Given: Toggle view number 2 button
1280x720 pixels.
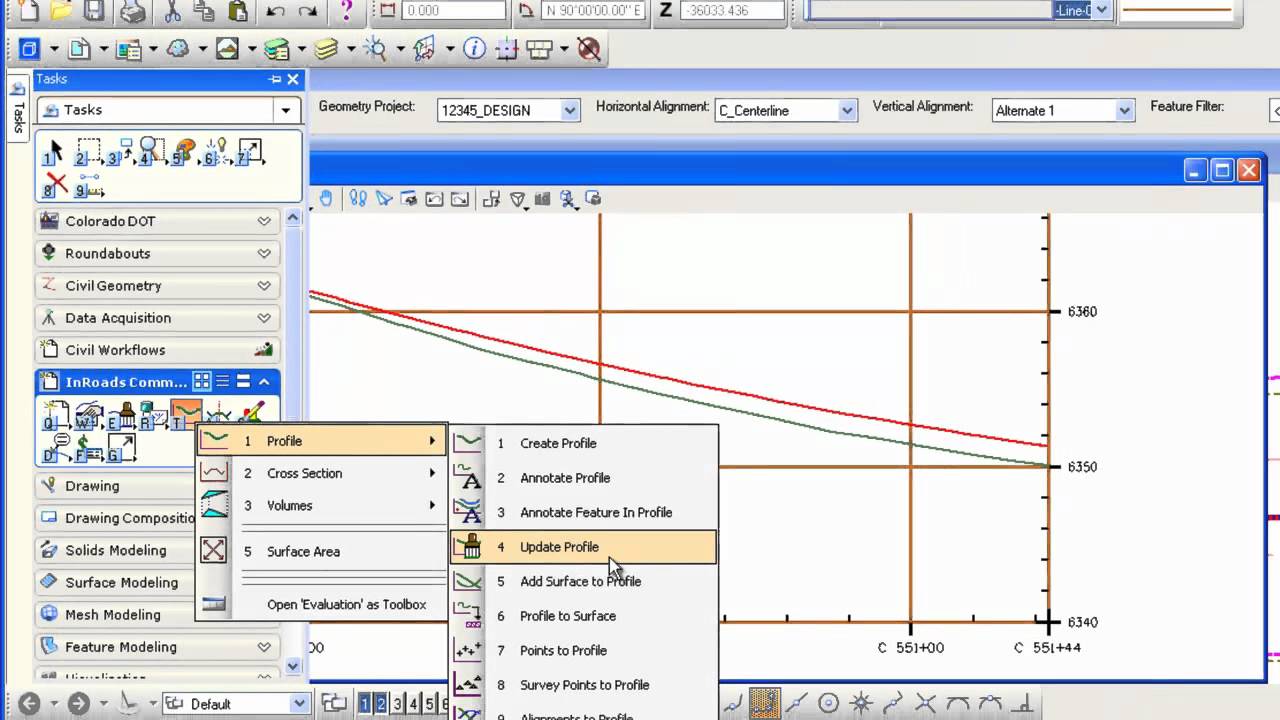Looking at the screenshot, I should (x=381, y=704).
